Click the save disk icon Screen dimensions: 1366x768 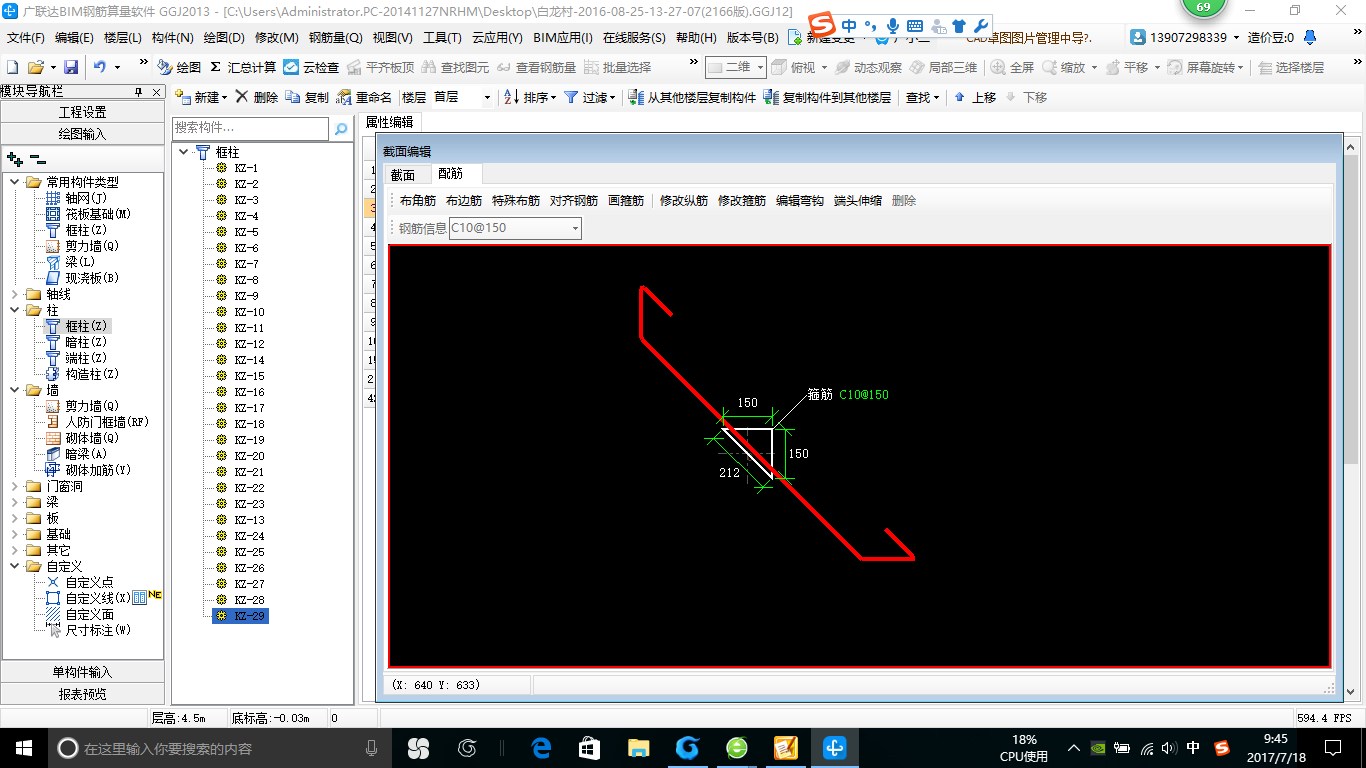71,67
